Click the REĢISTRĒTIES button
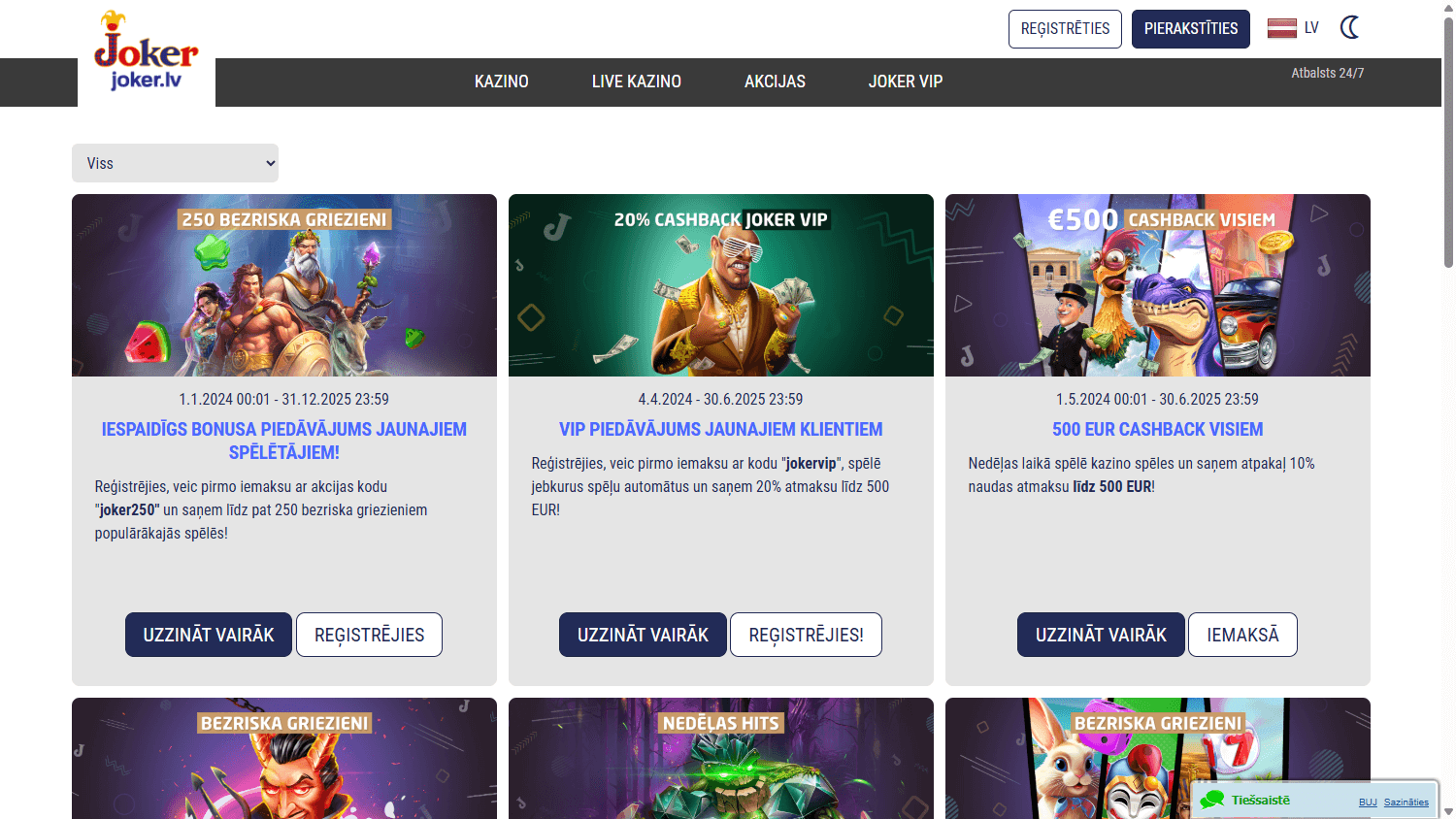1456x819 pixels. tap(1065, 28)
